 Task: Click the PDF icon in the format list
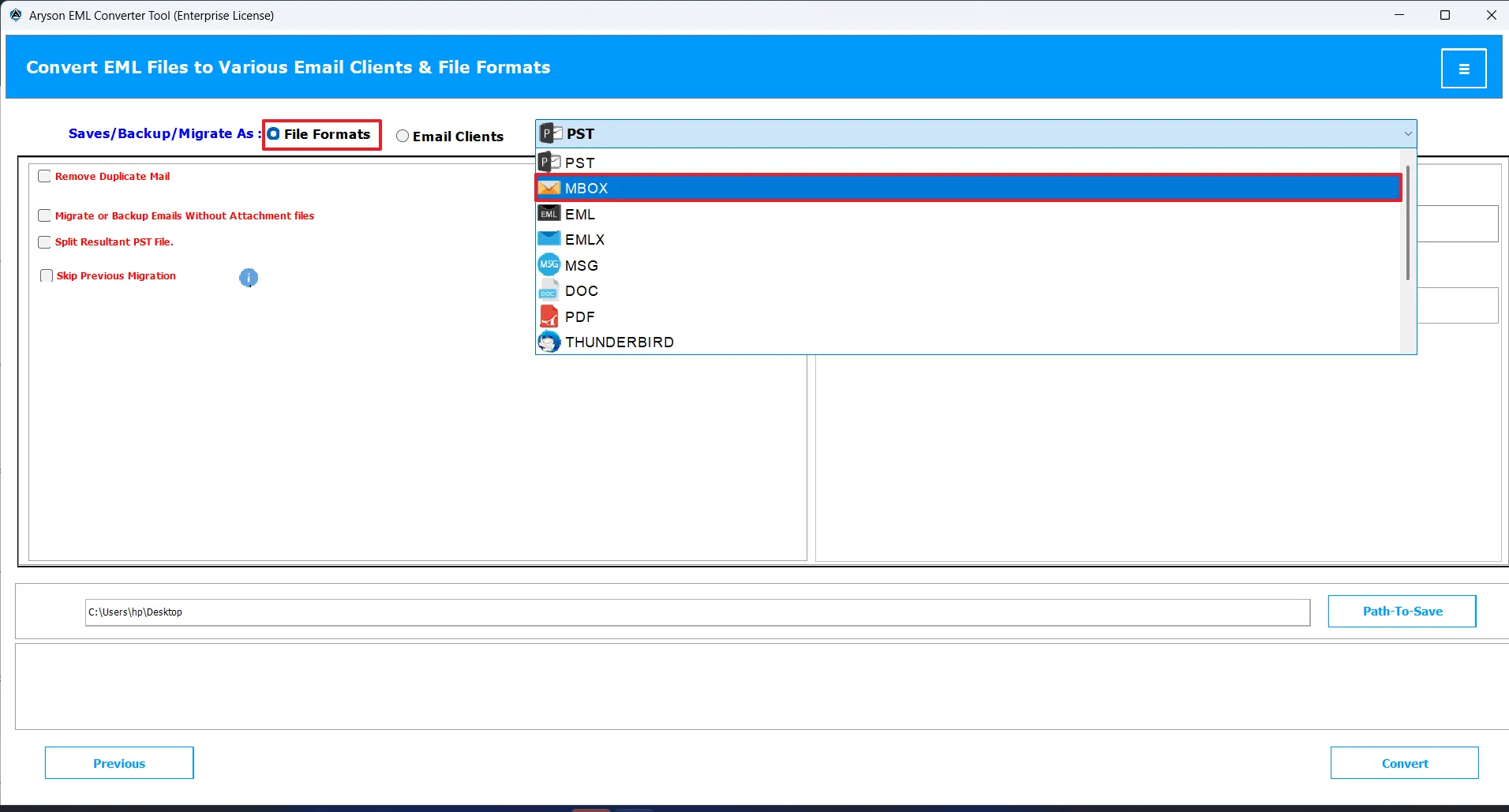click(549, 316)
